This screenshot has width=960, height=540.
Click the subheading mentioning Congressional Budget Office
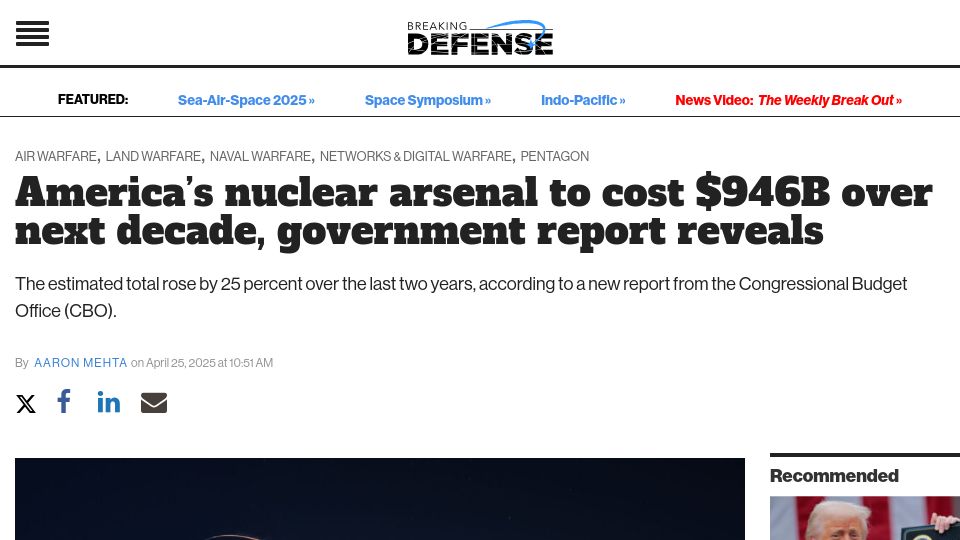click(x=461, y=297)
